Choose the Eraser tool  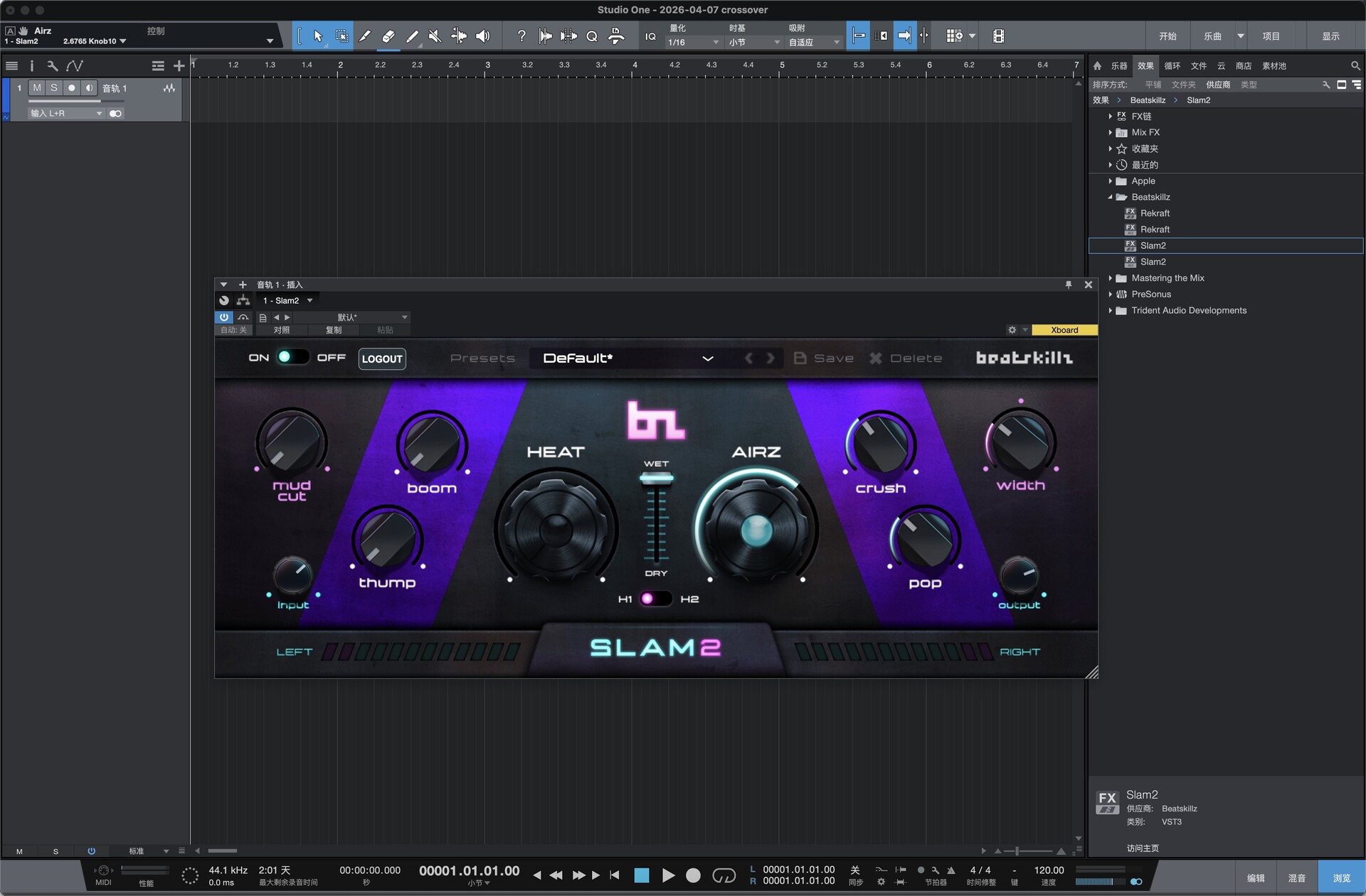388,36
